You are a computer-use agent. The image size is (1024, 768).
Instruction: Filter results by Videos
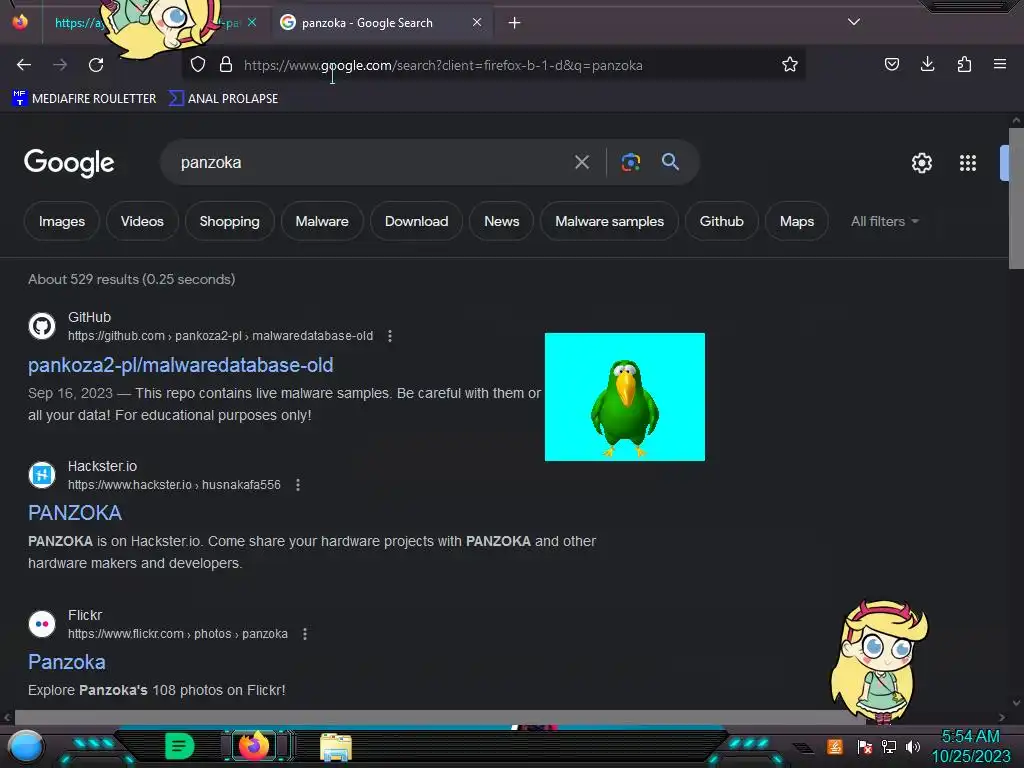click(142, 221)
